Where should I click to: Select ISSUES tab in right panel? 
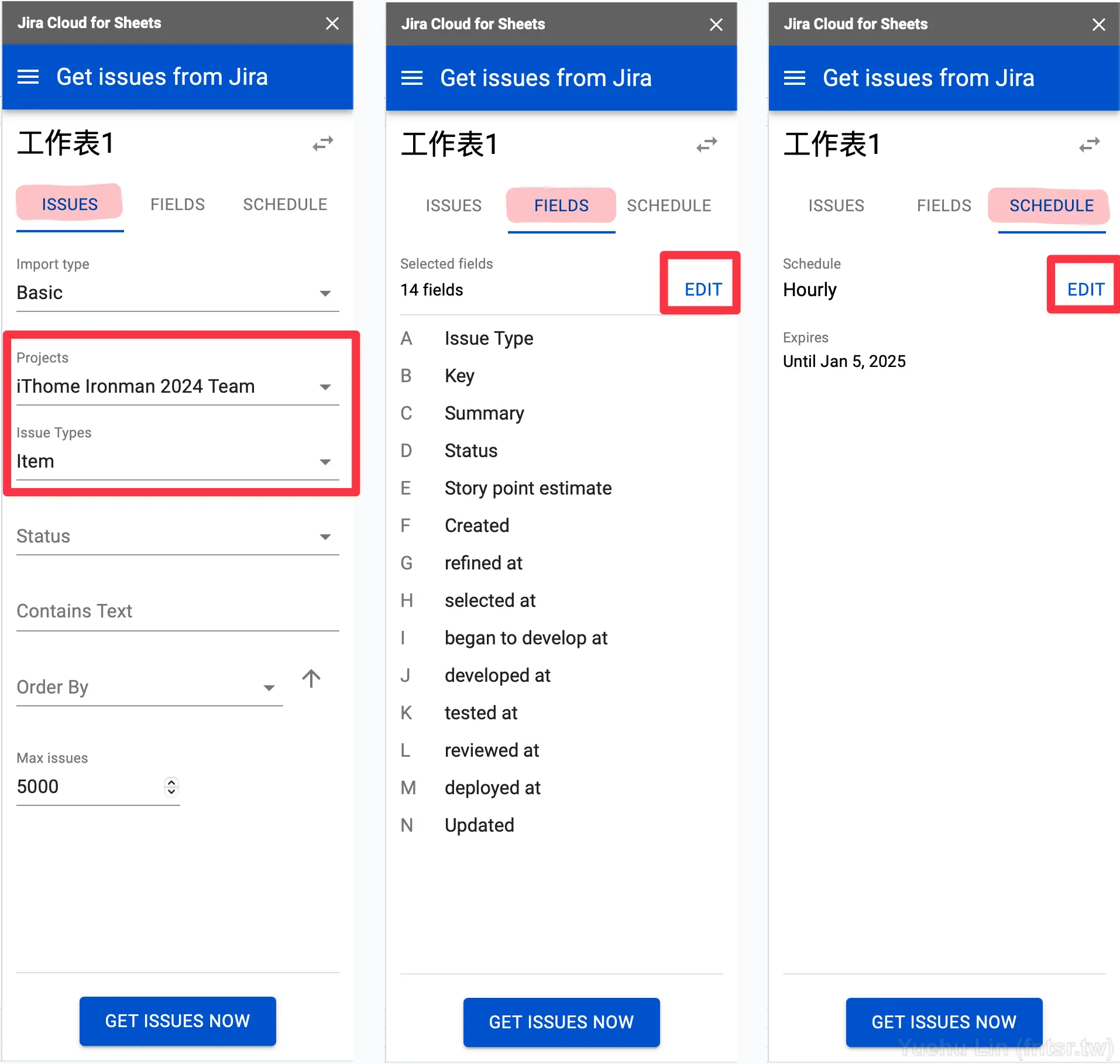[x=837, y=206]
